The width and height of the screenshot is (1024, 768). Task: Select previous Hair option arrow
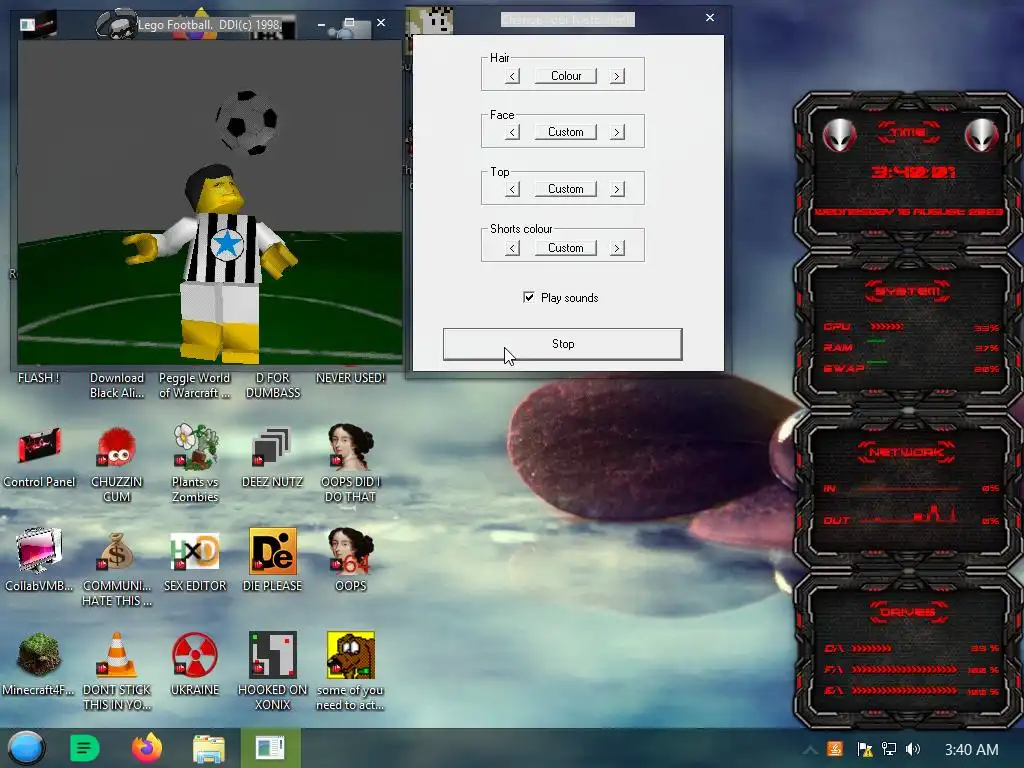click(x=513, y=76)
